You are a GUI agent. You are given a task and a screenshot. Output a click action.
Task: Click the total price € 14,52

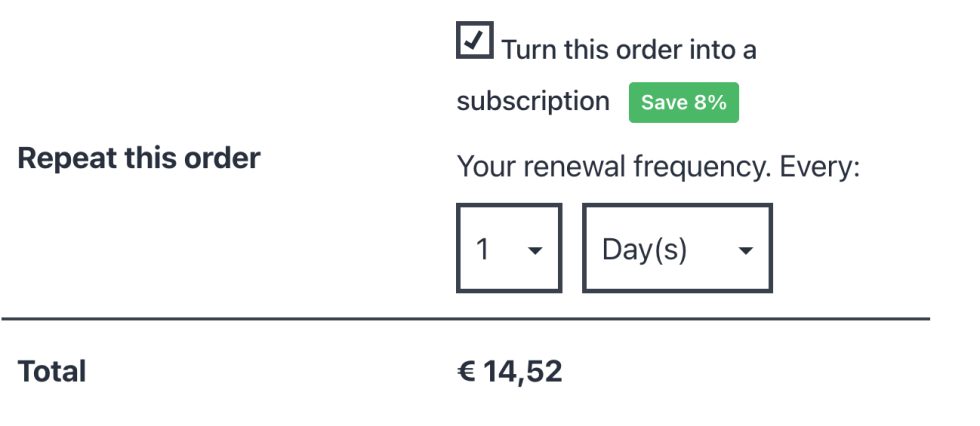click(510, 372)
